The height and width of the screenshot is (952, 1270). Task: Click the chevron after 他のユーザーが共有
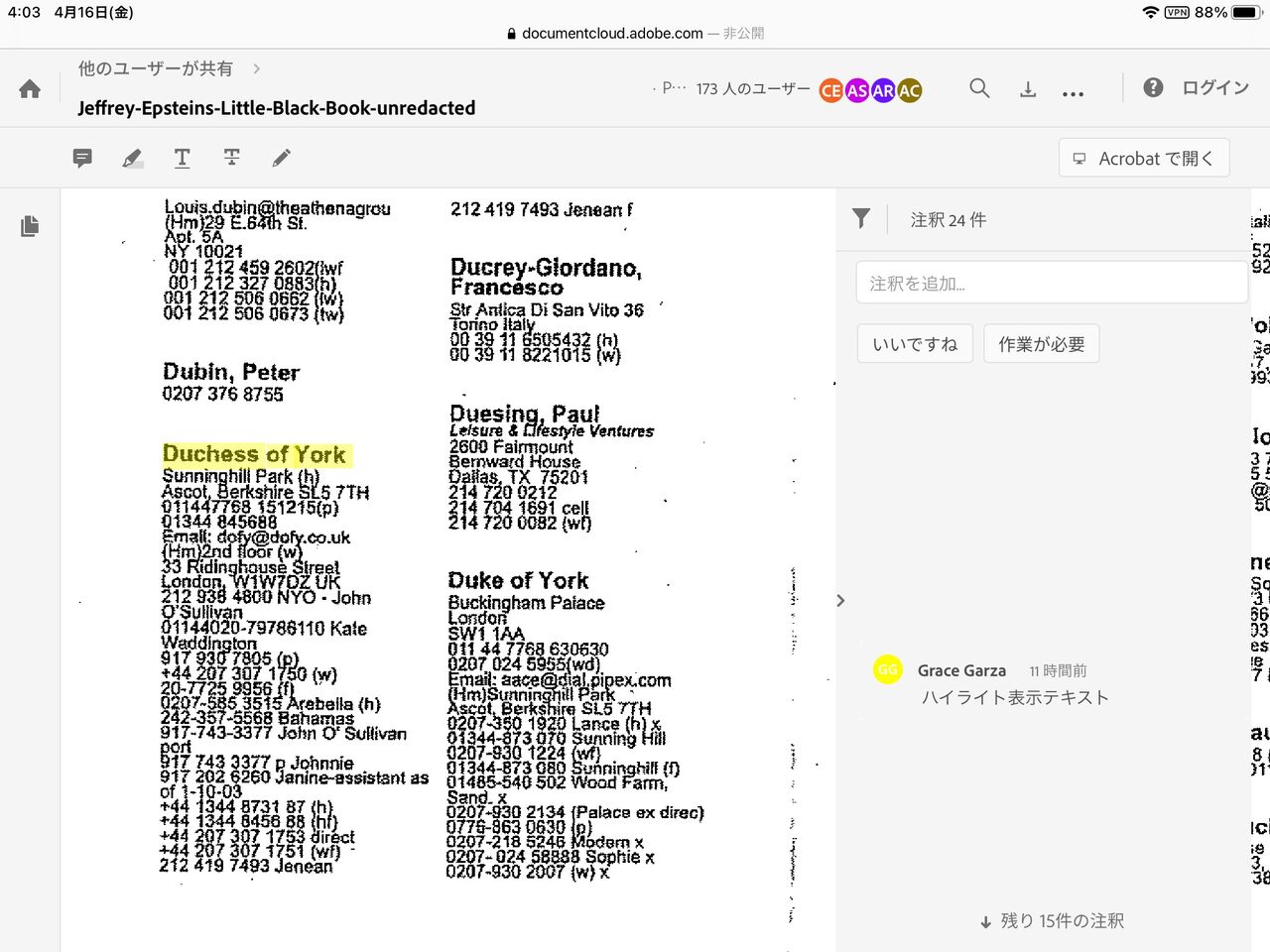pos(257,68)
